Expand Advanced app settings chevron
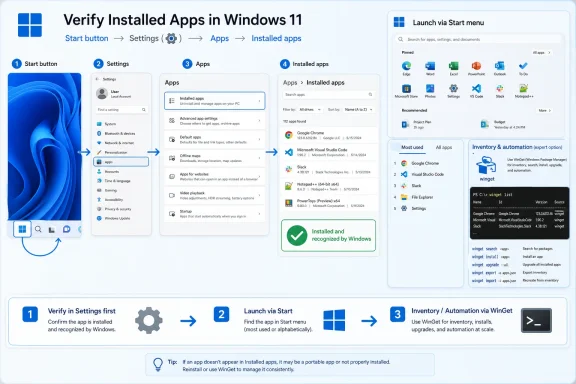 [259, 121]
